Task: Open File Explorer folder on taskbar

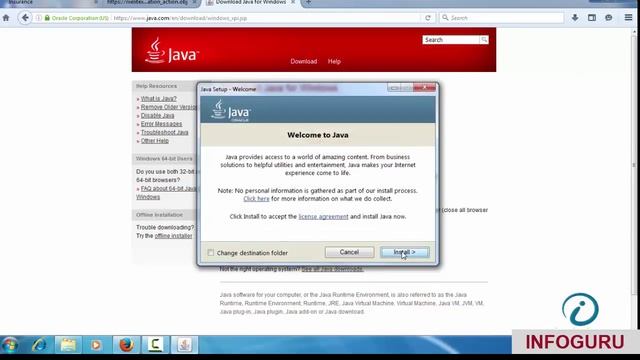Action: 68,345
